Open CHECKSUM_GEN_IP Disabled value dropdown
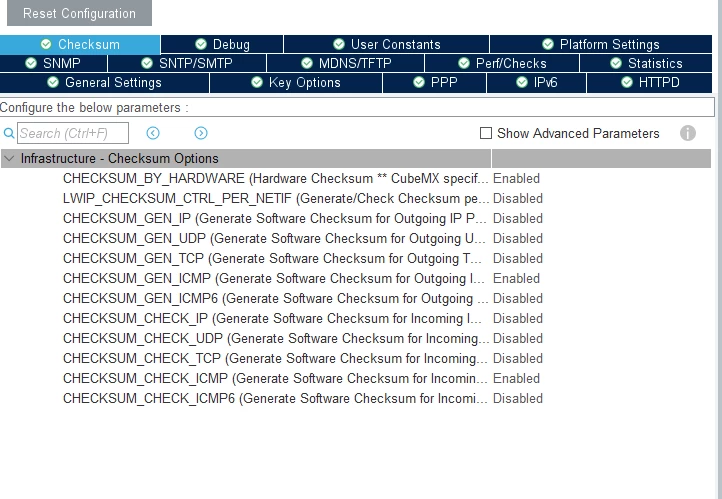The height and width of the screenshot is (499, 722). click(x=518, y=218)
